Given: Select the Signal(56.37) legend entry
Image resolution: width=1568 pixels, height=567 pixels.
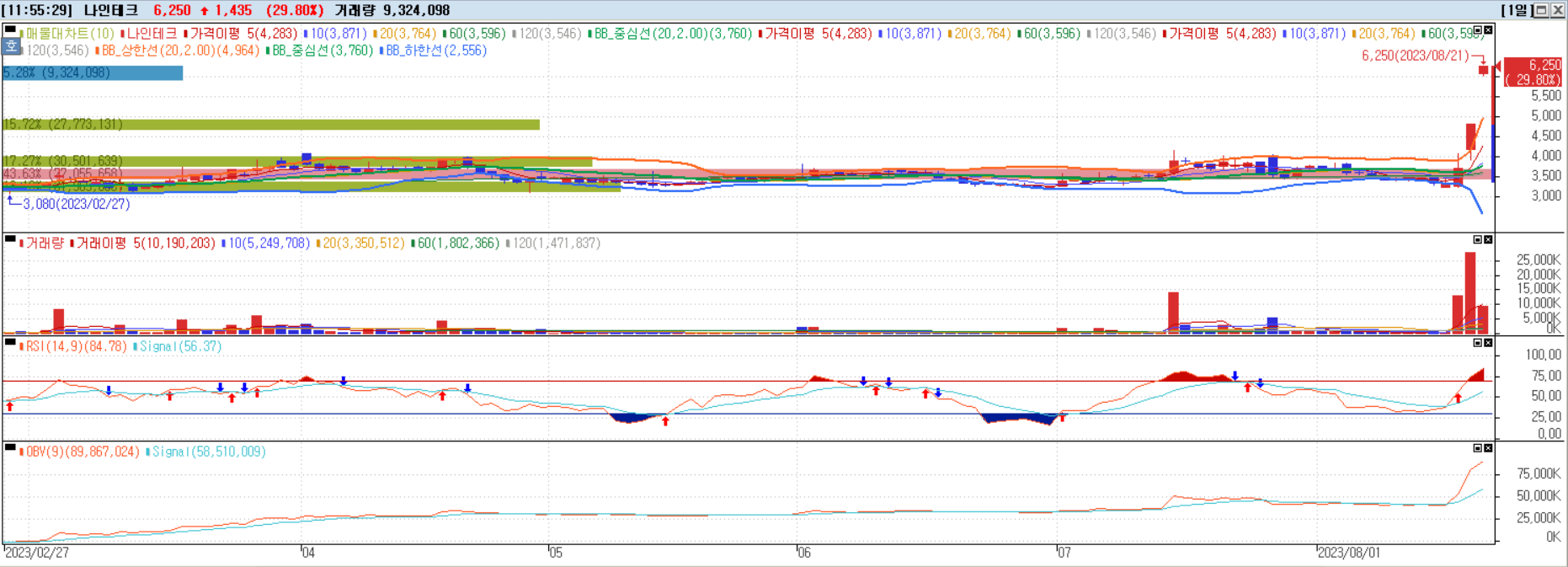Looking at the screenshot, I should click(178, 346).
